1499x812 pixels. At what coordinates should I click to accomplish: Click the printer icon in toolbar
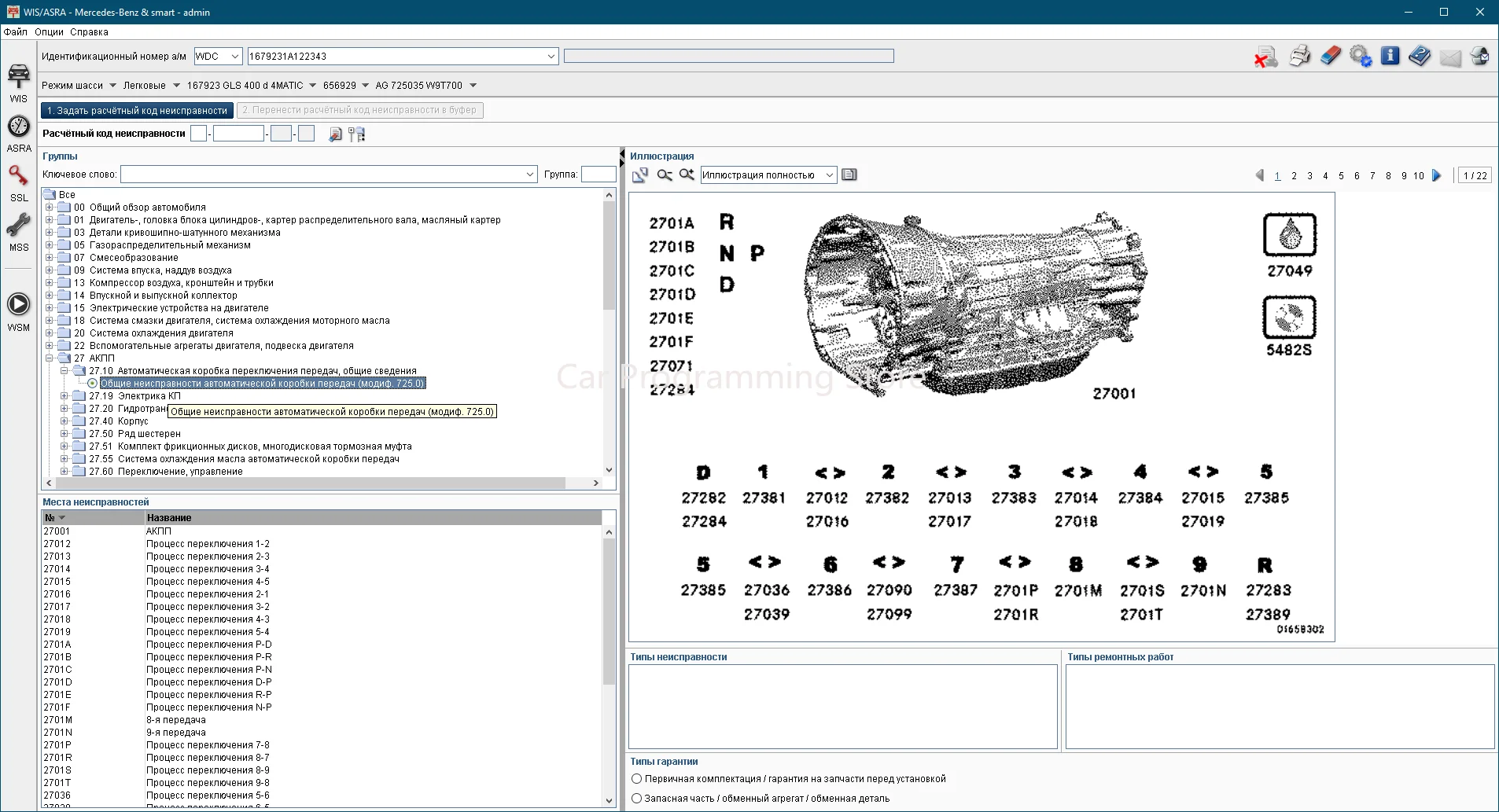point(1299,57)
